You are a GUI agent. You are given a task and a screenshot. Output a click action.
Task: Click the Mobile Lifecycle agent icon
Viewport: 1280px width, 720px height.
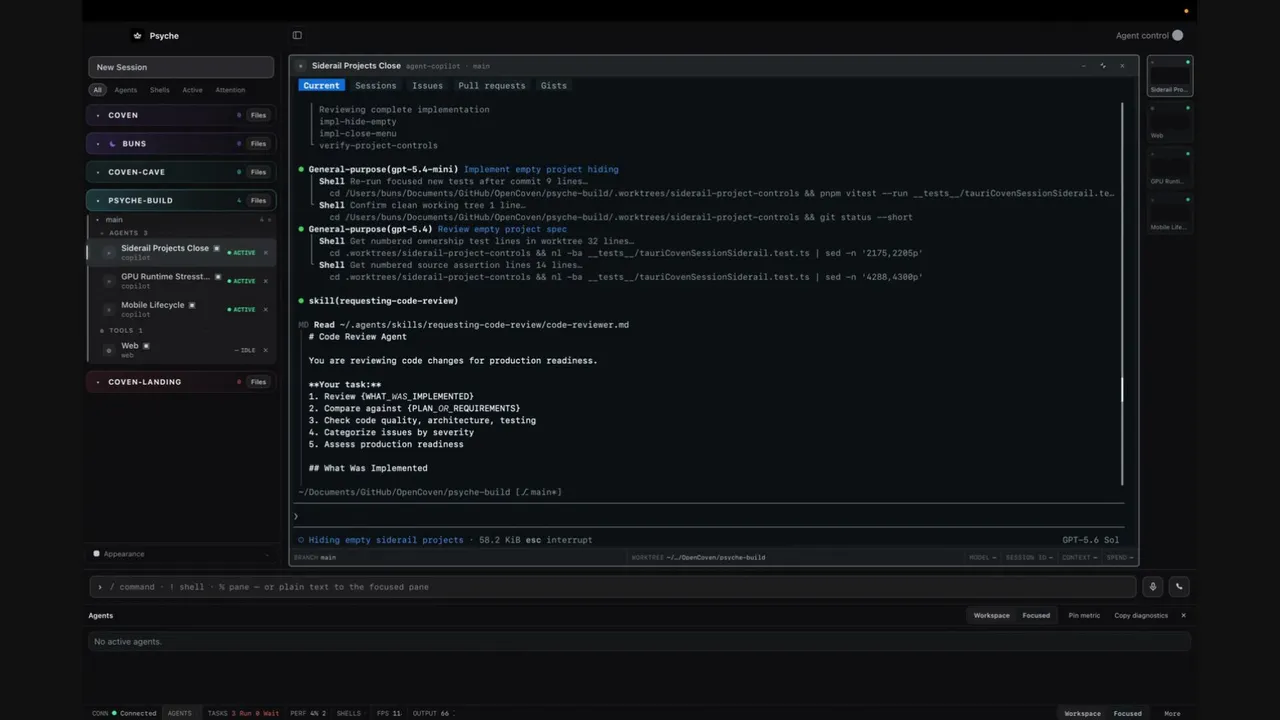tap(109, 309)
